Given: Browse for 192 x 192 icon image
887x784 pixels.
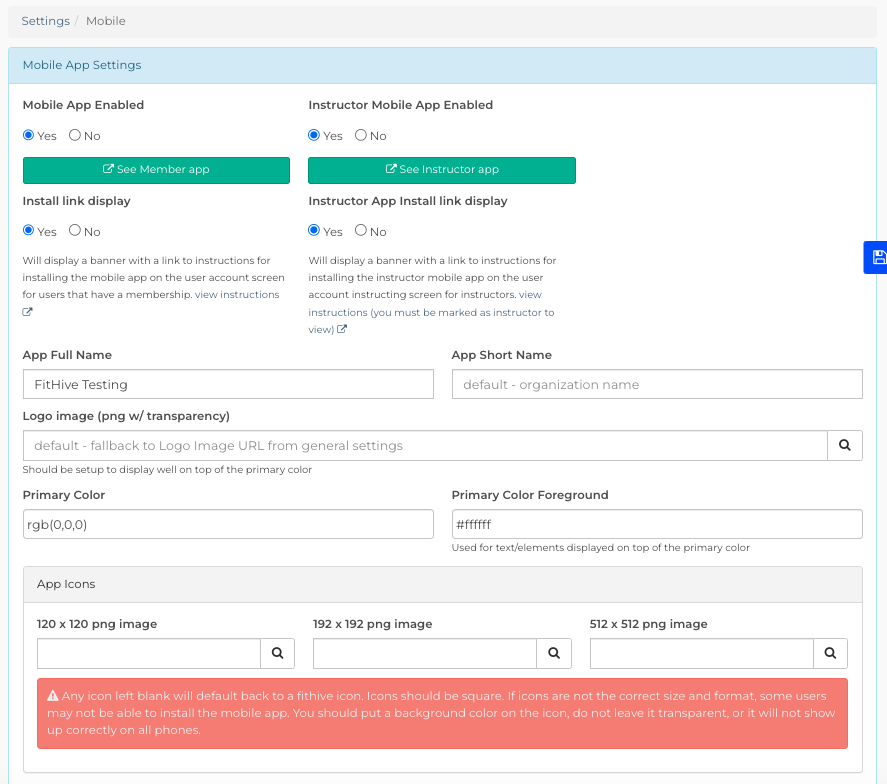Looking at the screenshot, I should click(x=554, y=653).
